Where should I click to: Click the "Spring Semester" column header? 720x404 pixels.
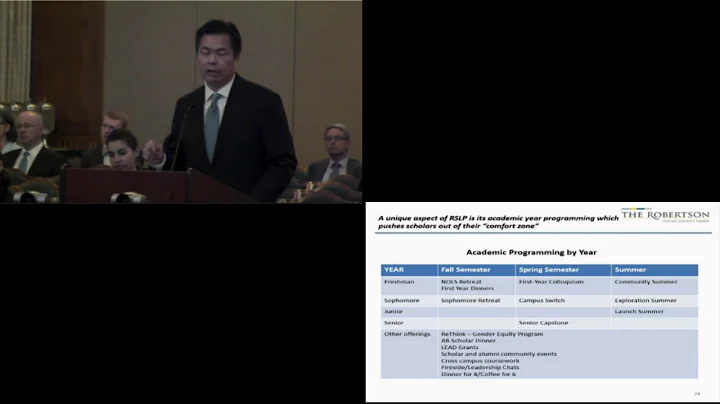[549, 270]
